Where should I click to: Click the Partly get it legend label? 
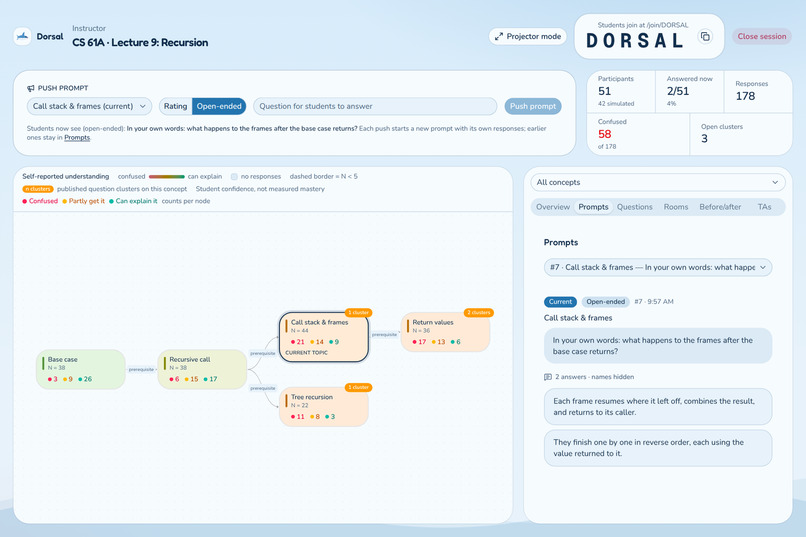click(86, 201)
